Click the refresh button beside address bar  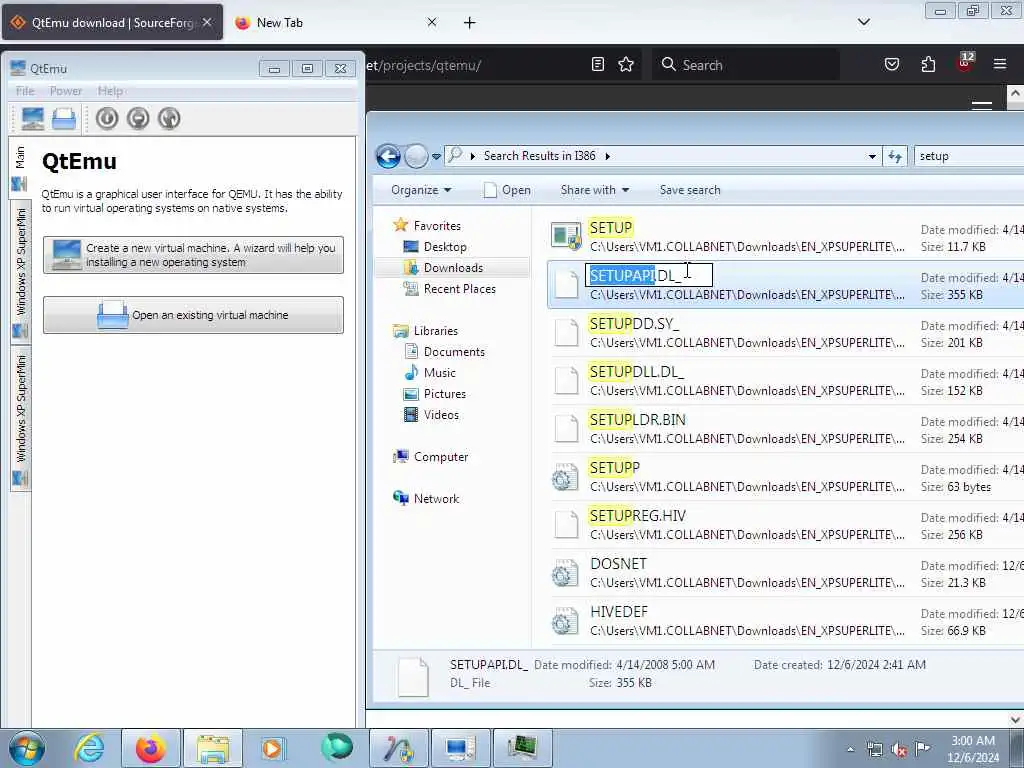[895, 157]
